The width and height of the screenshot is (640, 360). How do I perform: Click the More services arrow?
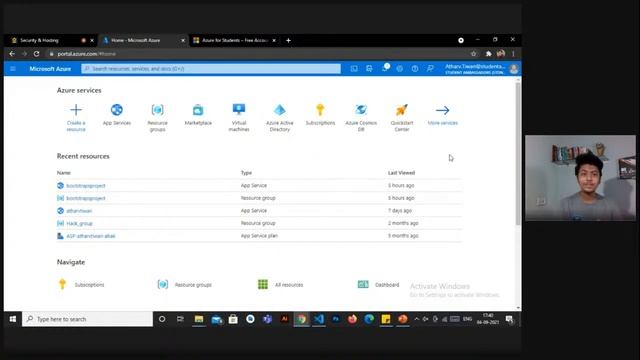[442, 110]
